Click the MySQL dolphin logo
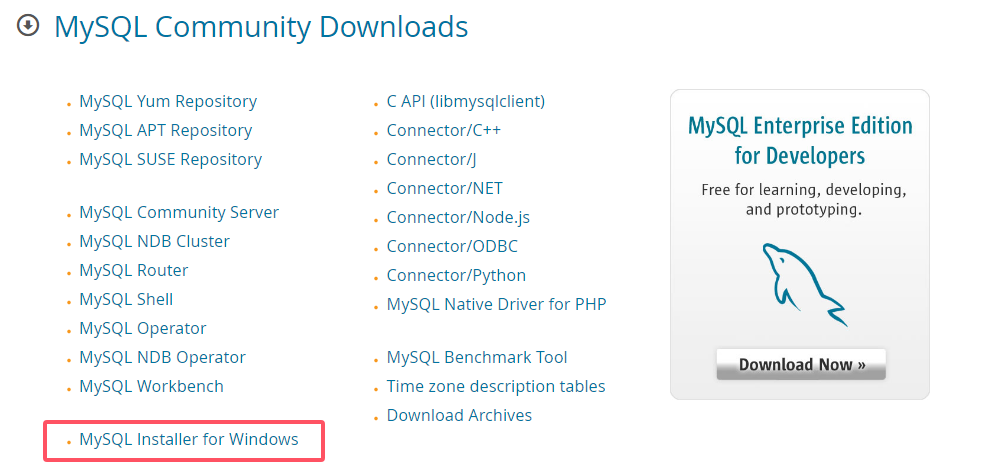Image resolution: width=982 pixels, height=471 pixels. (804, 285)
